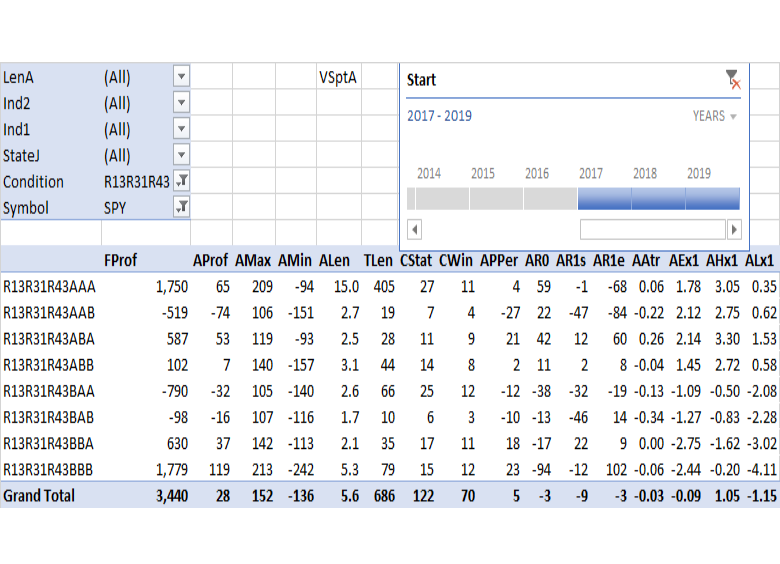This screenshot has width=780, height=564.
Task: Select the FProf column header
Action: tap(120, 261)
